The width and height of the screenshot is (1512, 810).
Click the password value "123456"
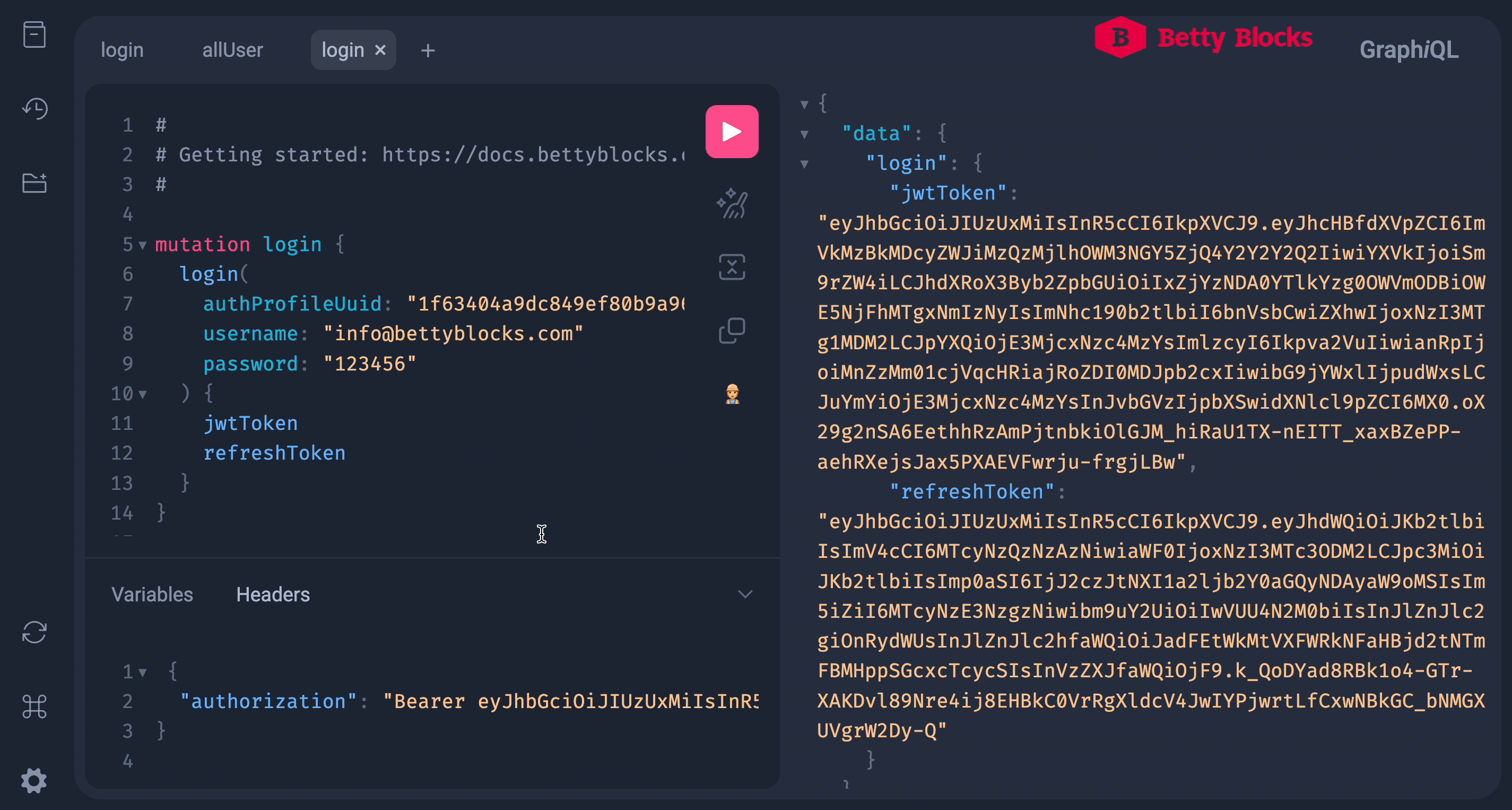point(370,364)
